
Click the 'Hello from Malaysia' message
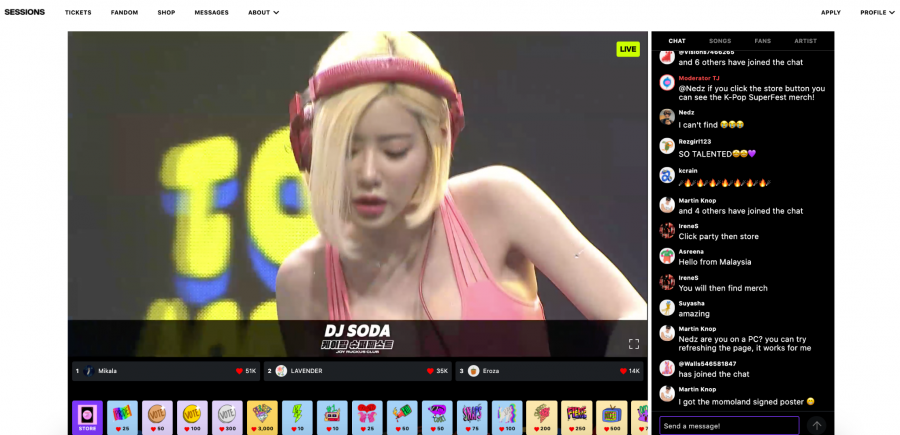pyautogui.click(x=715, y=262)
